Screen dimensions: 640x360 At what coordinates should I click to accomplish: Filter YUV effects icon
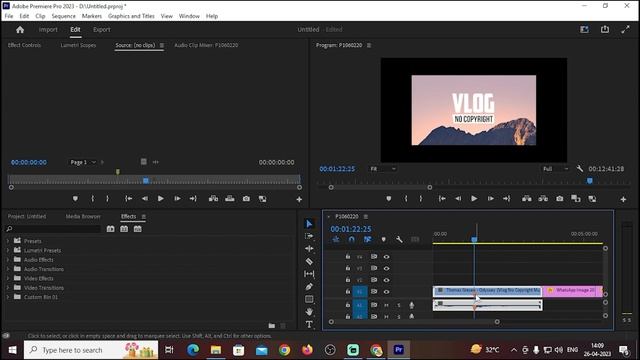tap(138, 229)
